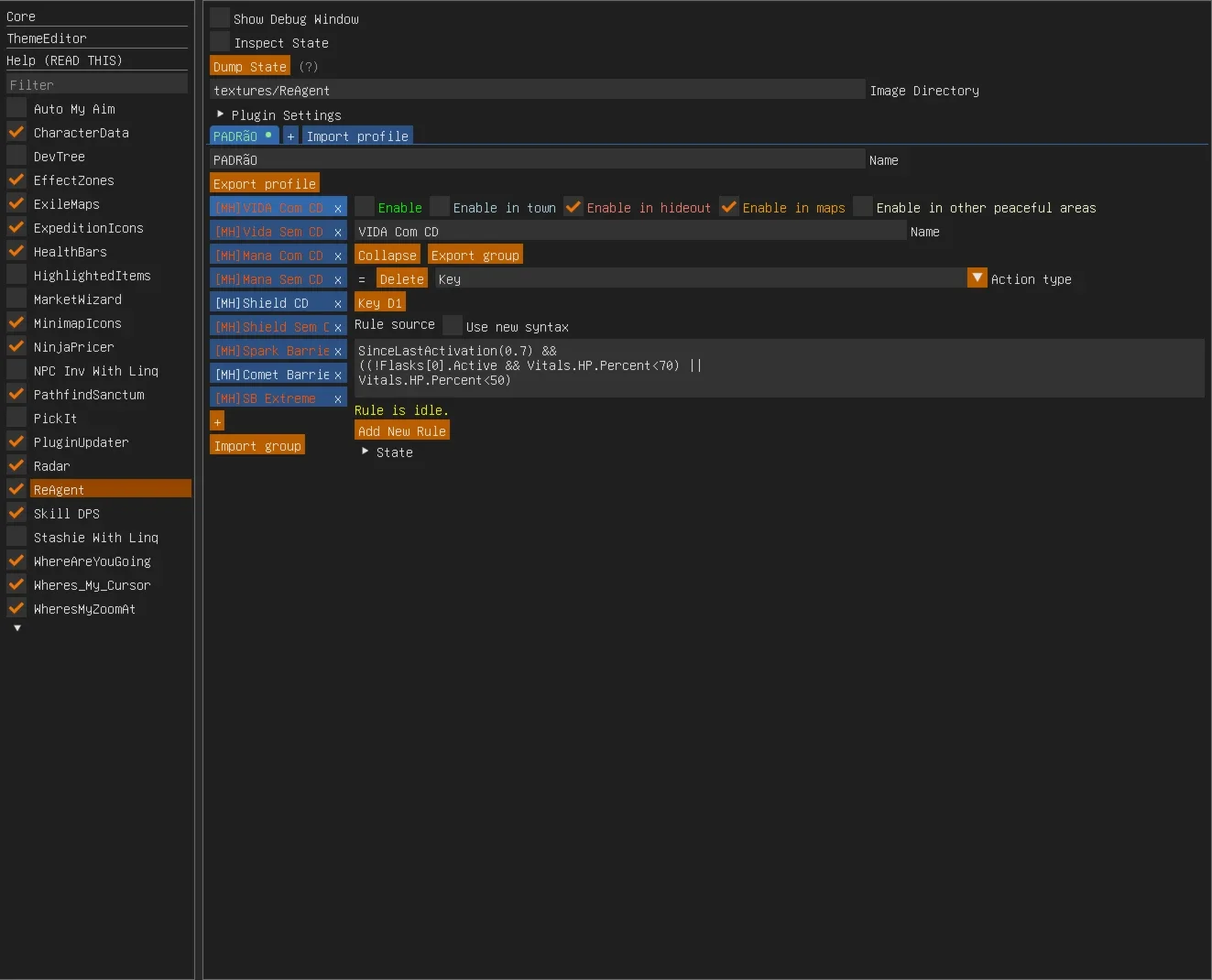The image size is (1212, 980).
Task: Click the = handle beside Delete
Action: coord(362,279)
